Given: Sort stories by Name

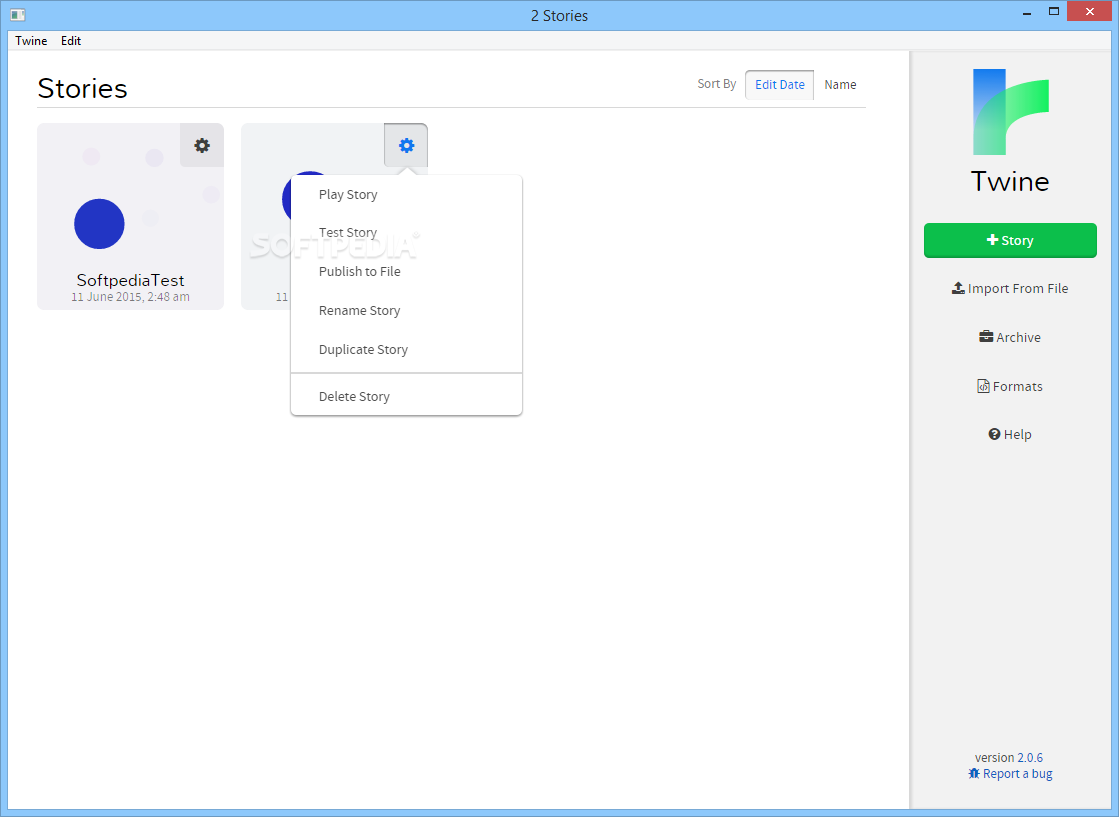Looking at the screenshot, I should (x=840, y=85).
